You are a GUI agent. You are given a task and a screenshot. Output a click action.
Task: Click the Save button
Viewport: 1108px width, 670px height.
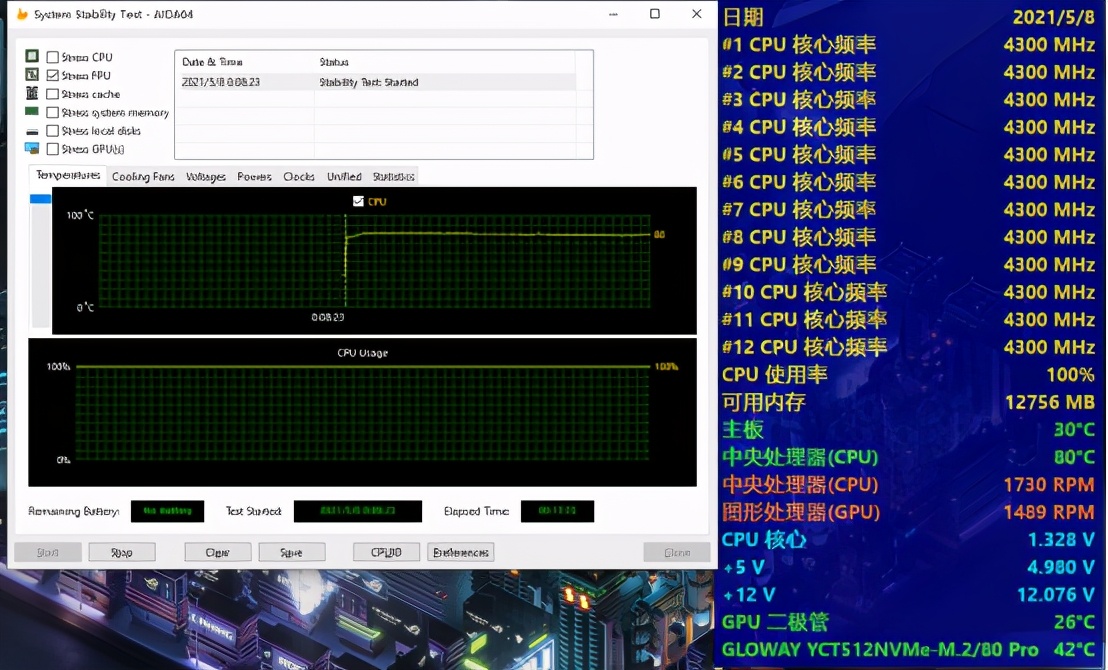(292, 552)
